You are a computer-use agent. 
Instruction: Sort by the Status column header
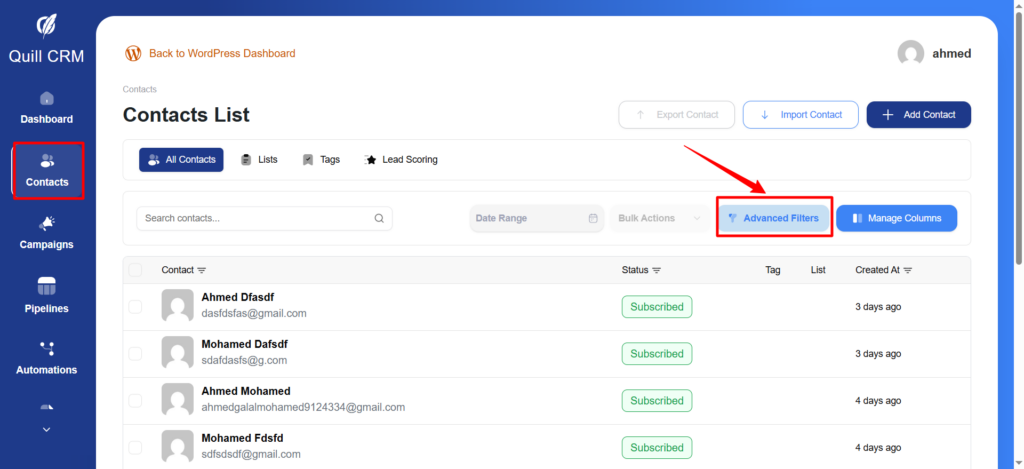tap(641, 270)
